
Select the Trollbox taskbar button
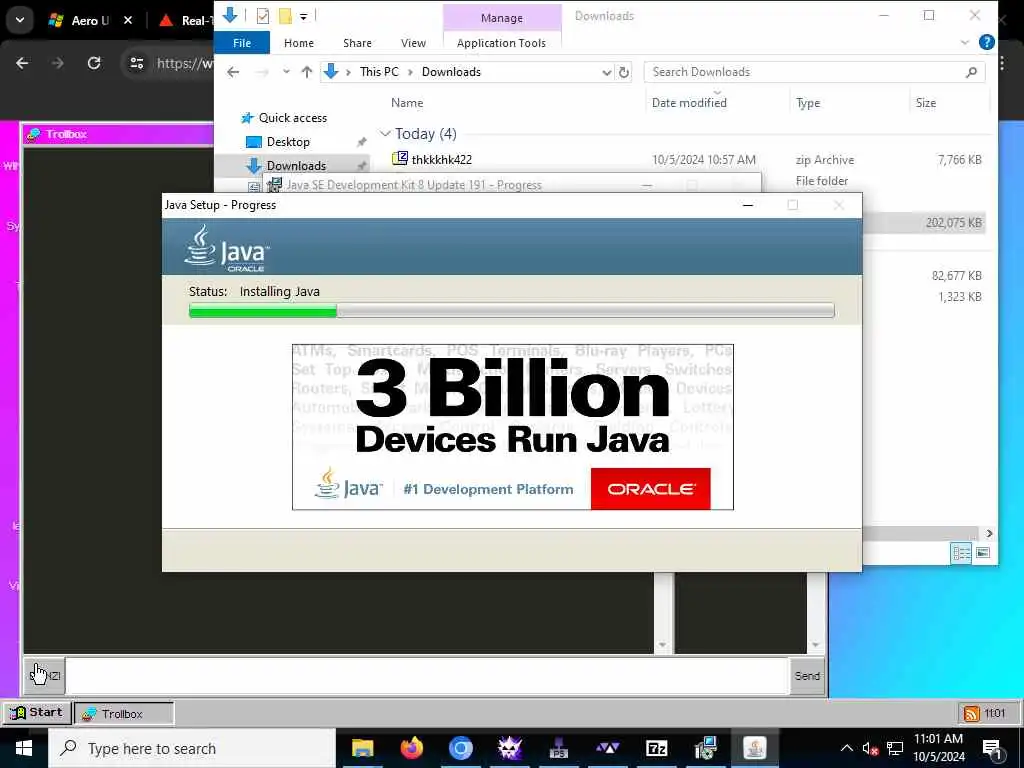pyautogui.click(x=124, y=713)
